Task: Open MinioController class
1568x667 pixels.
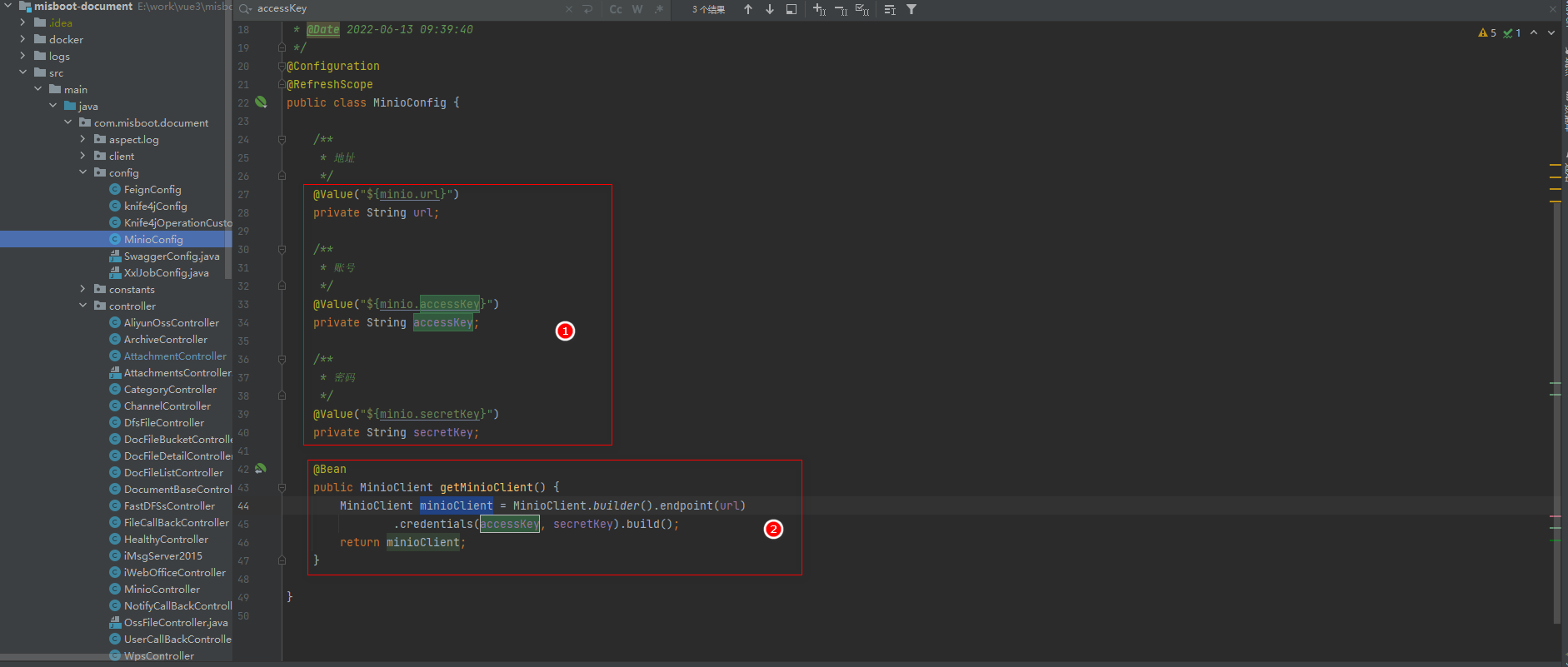Action: coord(162,589)
